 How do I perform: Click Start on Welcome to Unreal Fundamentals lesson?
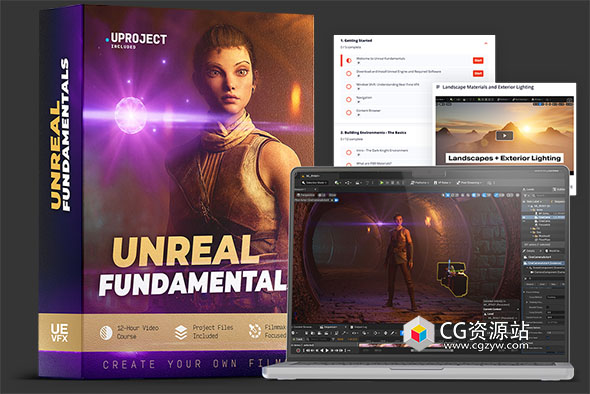point(478,61)
